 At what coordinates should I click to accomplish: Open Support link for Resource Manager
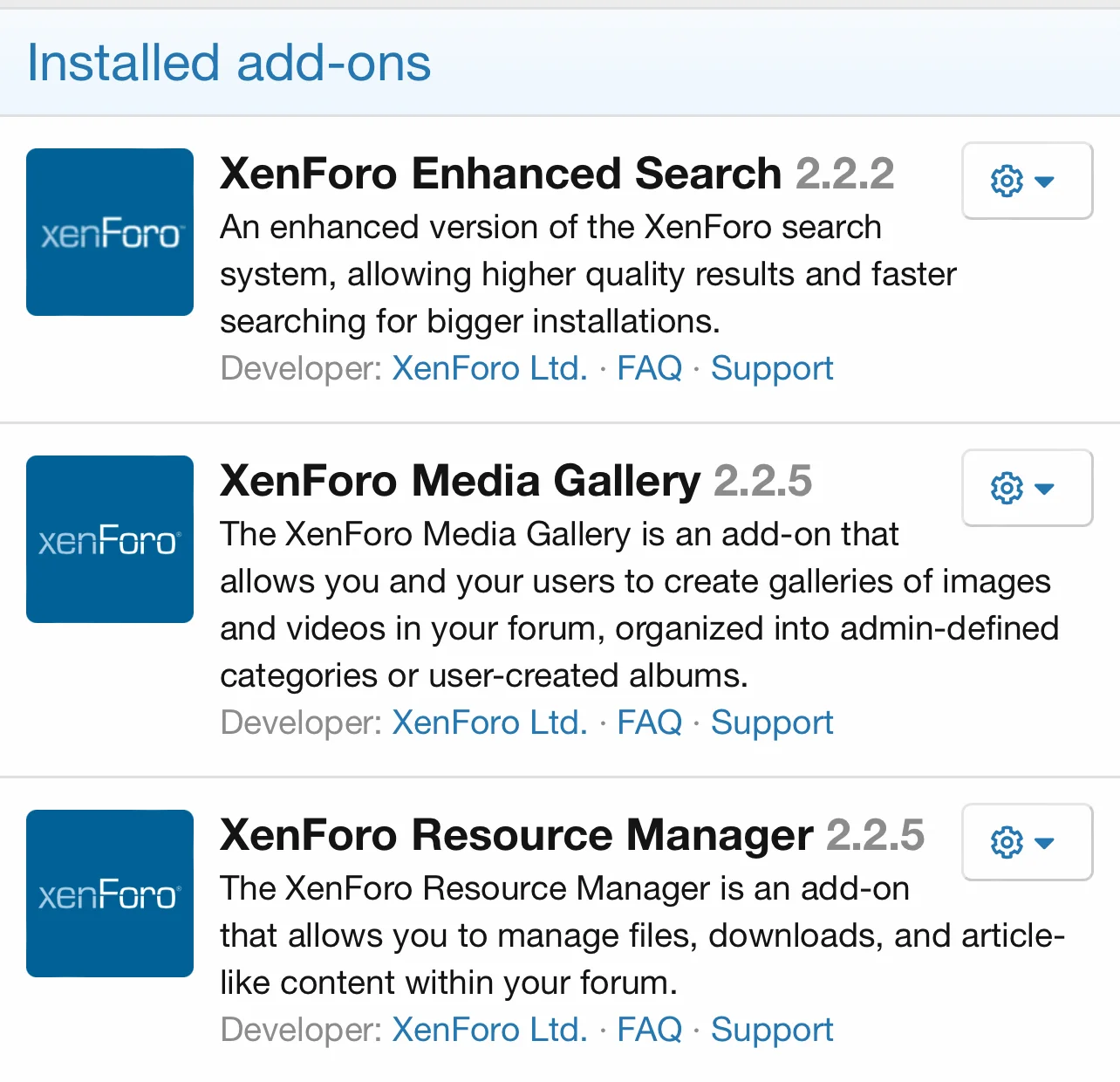[x=771, y=1030]
